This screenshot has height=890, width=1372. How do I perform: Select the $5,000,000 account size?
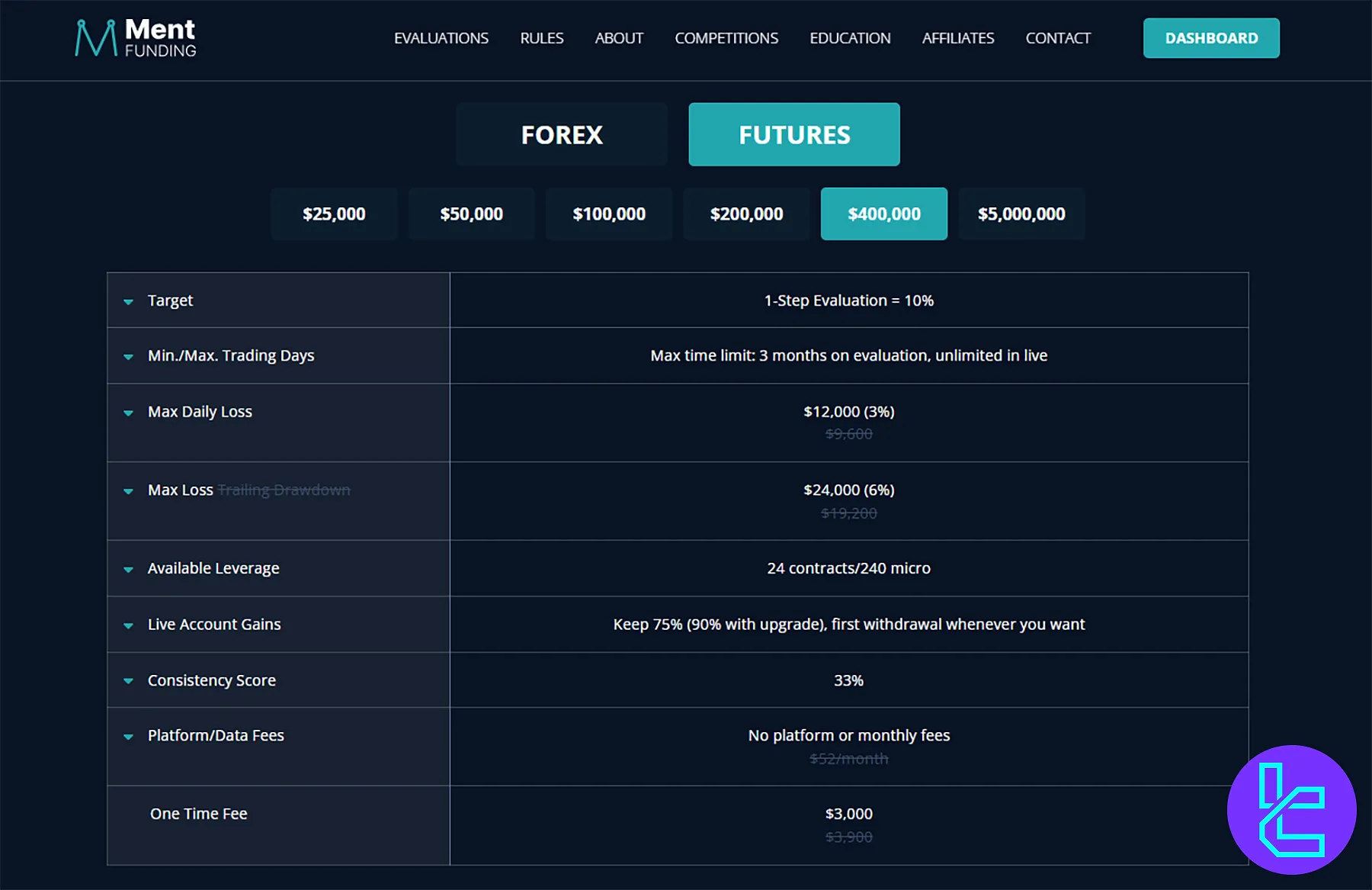click(1021, 214)
